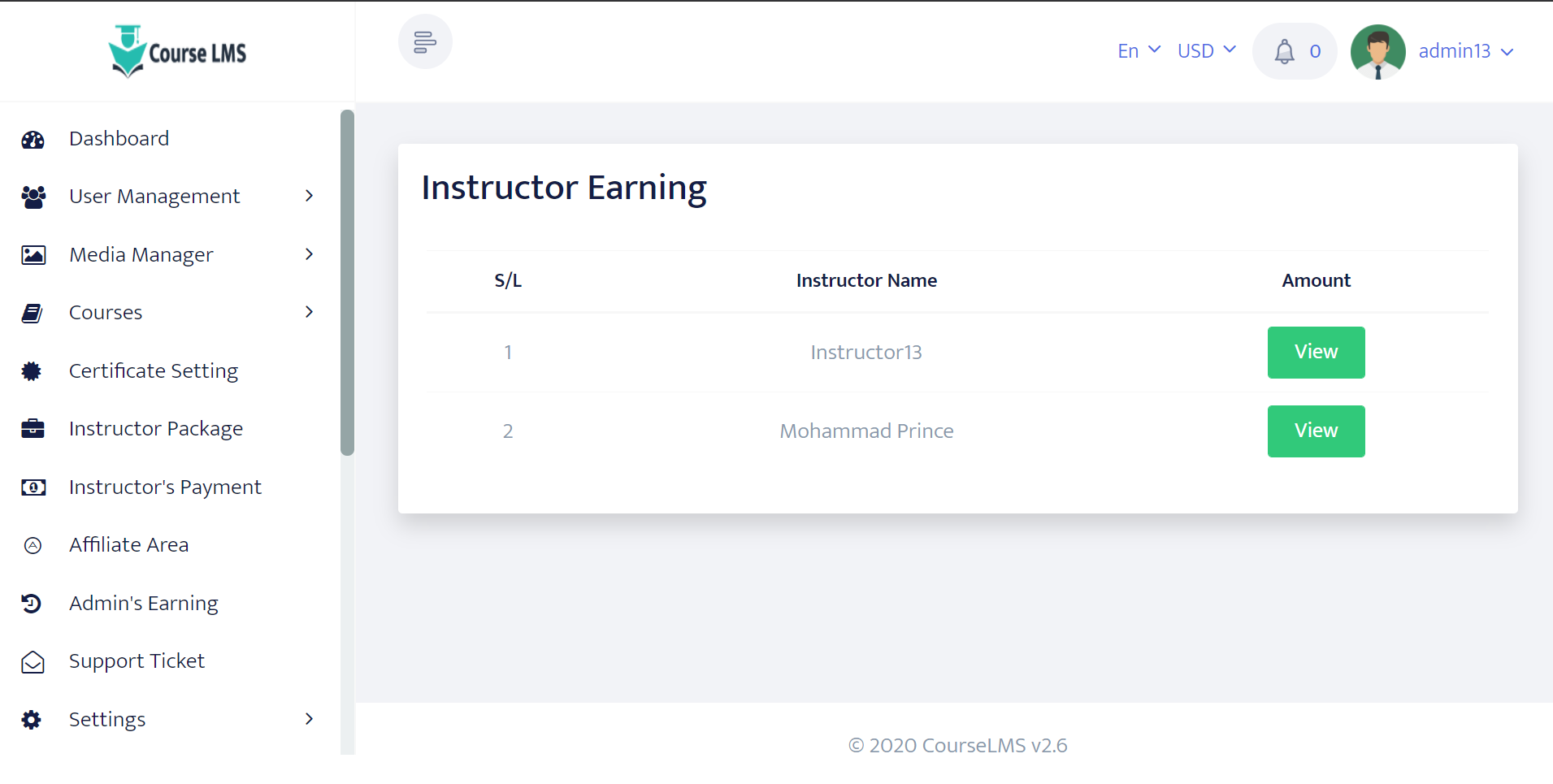Expand the Settings submenu chevron
Screen dimensions: 1553x784
coord(309,719)
